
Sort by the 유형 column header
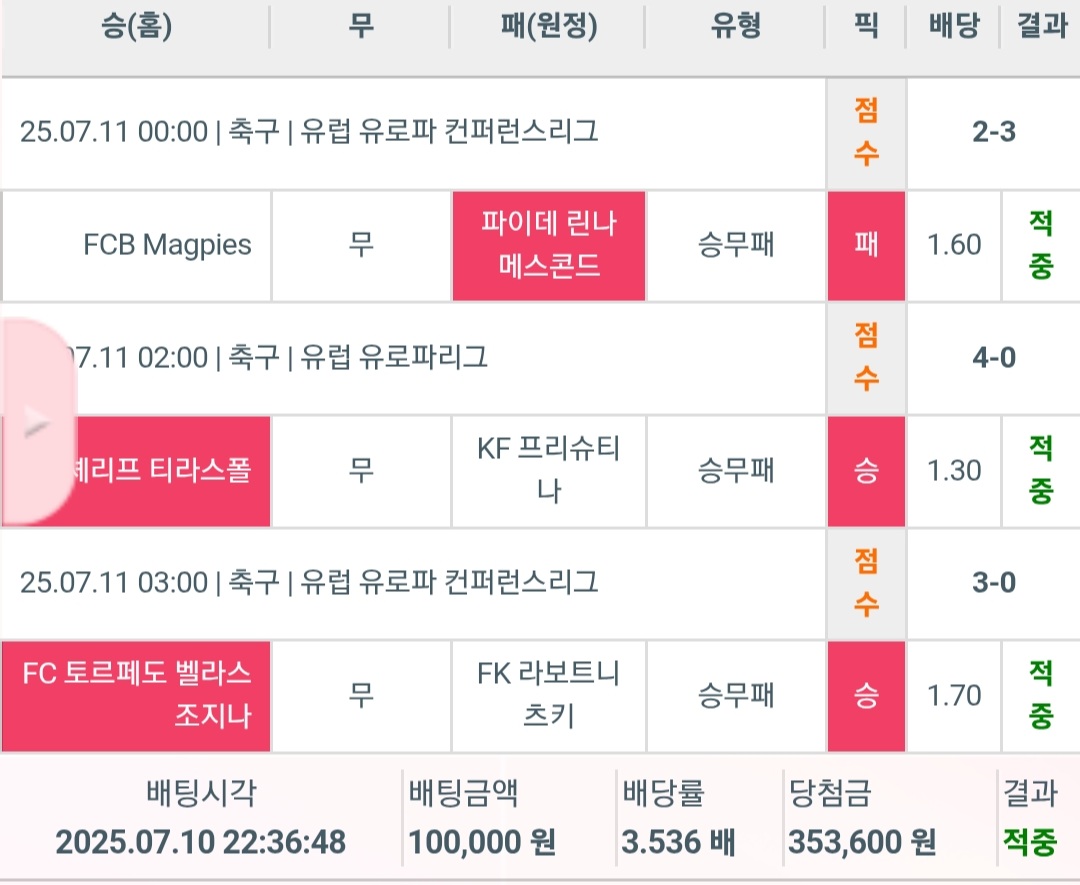735,27
